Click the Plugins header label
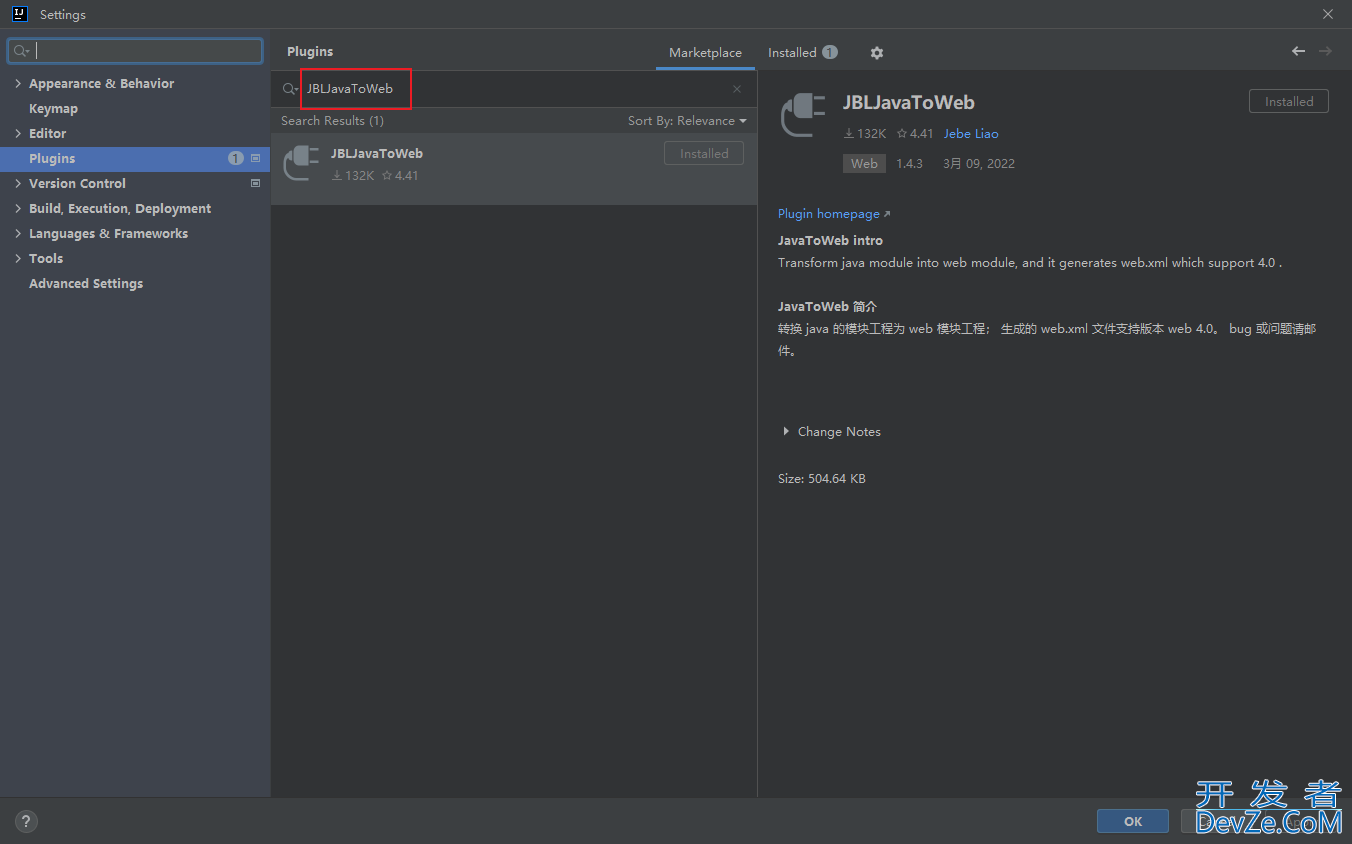Viewport: 1352px width, 844px height. (310, 51)
